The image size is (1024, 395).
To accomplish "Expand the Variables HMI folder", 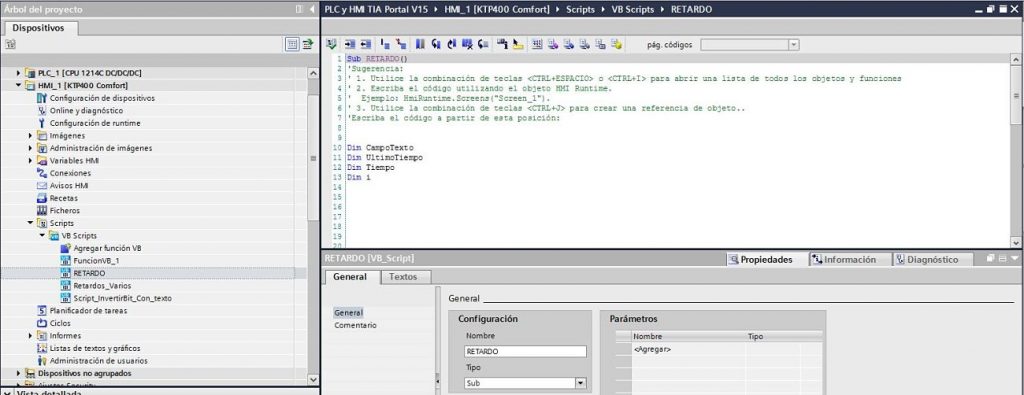I will point(31,161).
